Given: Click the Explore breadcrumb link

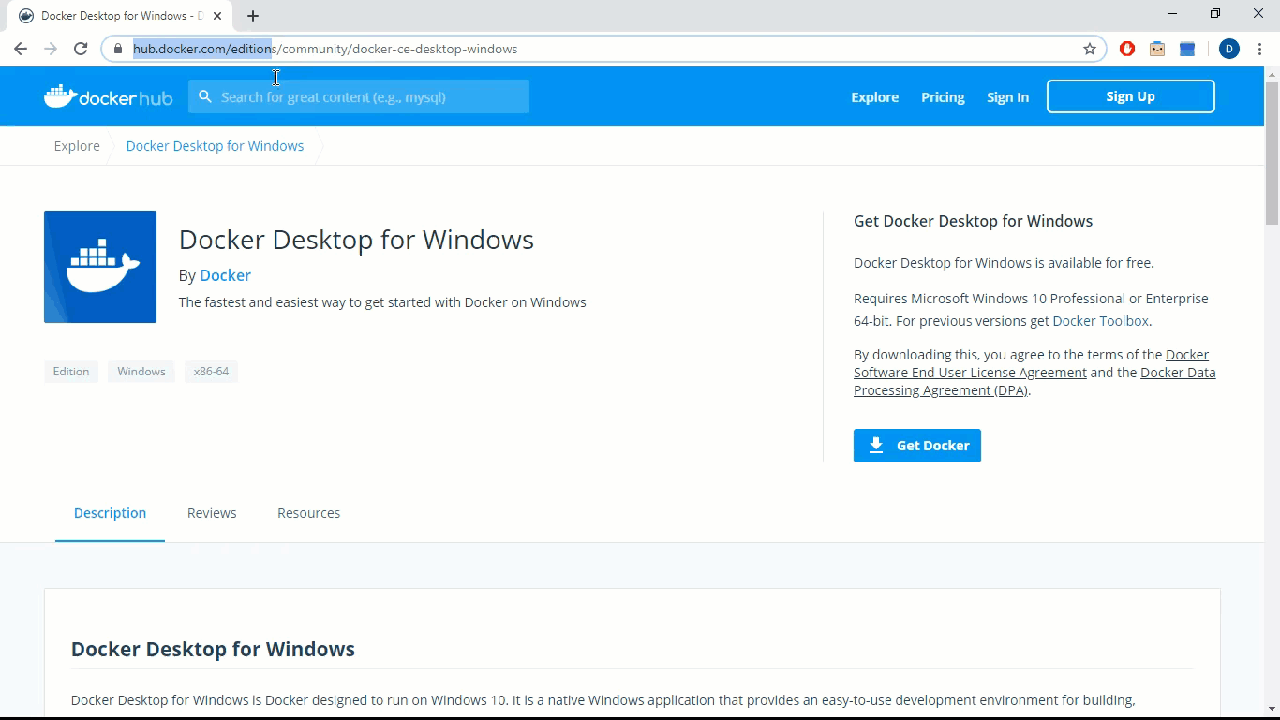Looking at the screenshot, I should click(77, 146).
